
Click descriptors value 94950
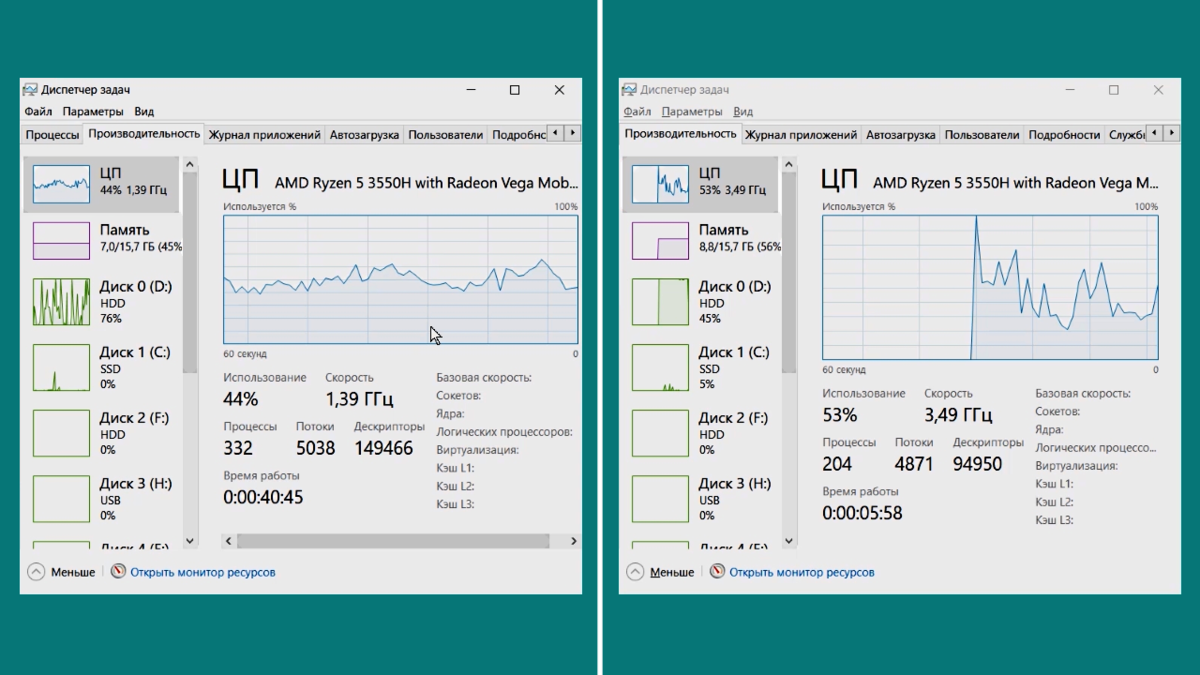click(977, 464)
